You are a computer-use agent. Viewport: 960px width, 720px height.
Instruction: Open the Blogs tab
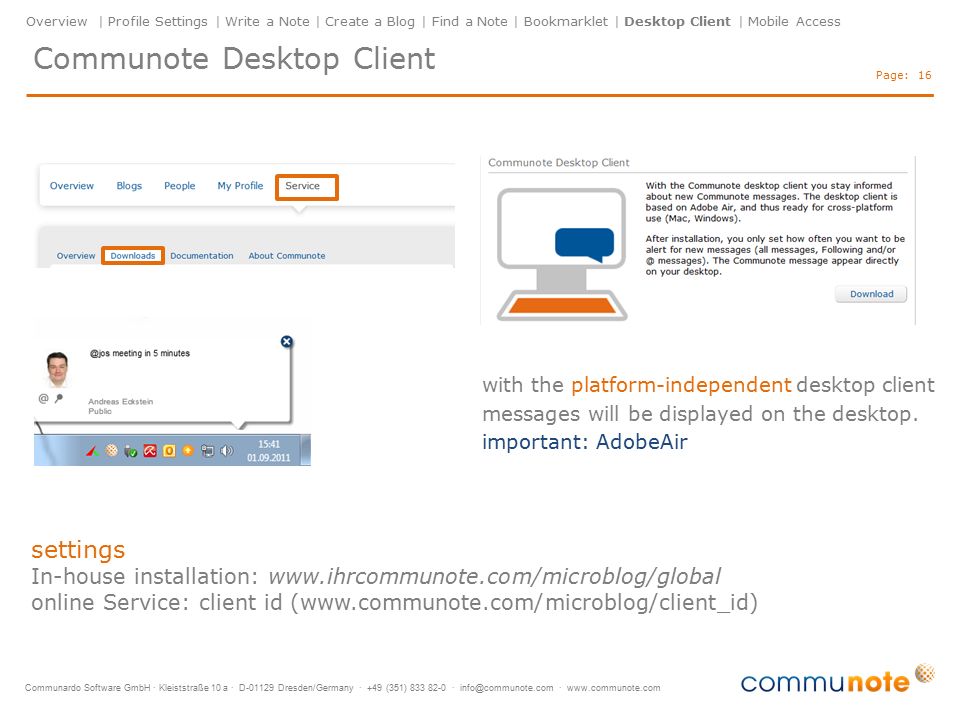(129, 186)
